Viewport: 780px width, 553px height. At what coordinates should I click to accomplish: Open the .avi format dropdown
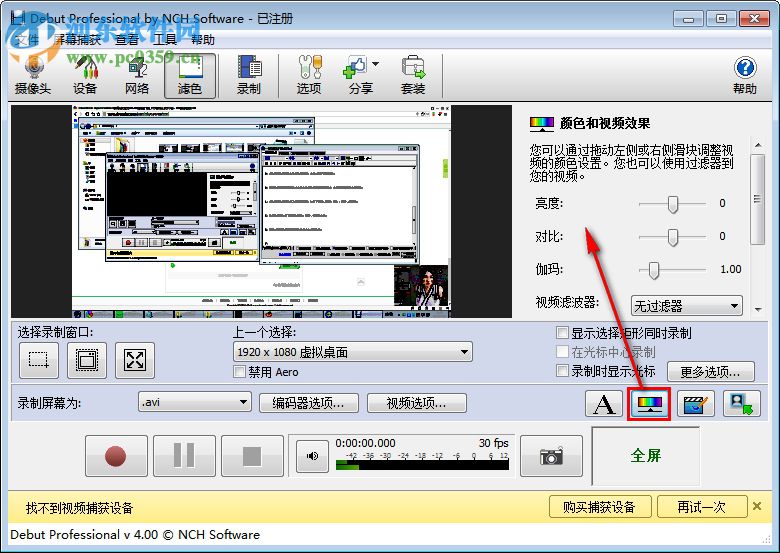[x=195, y=402]
